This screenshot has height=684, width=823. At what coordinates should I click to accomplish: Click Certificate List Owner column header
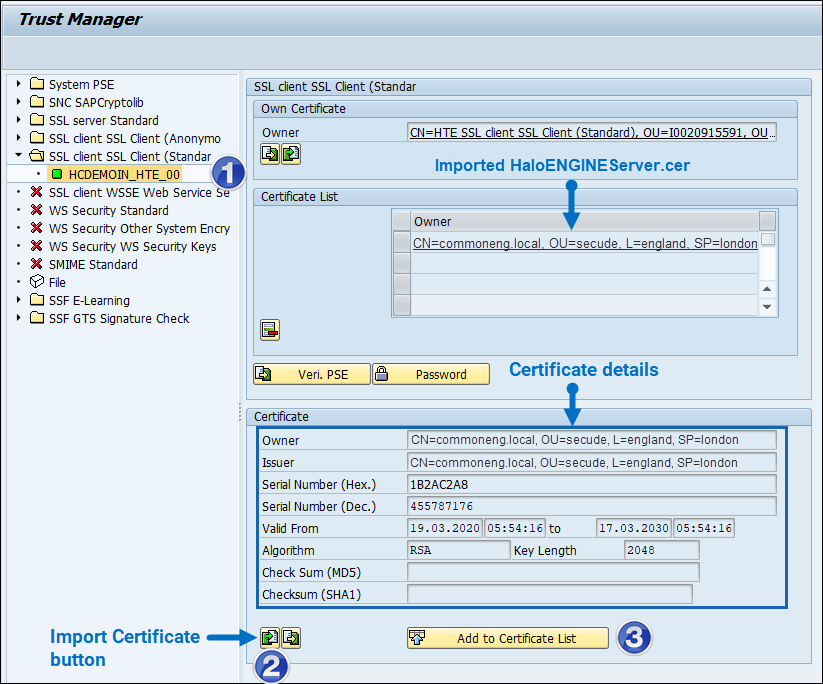[585, 221]
